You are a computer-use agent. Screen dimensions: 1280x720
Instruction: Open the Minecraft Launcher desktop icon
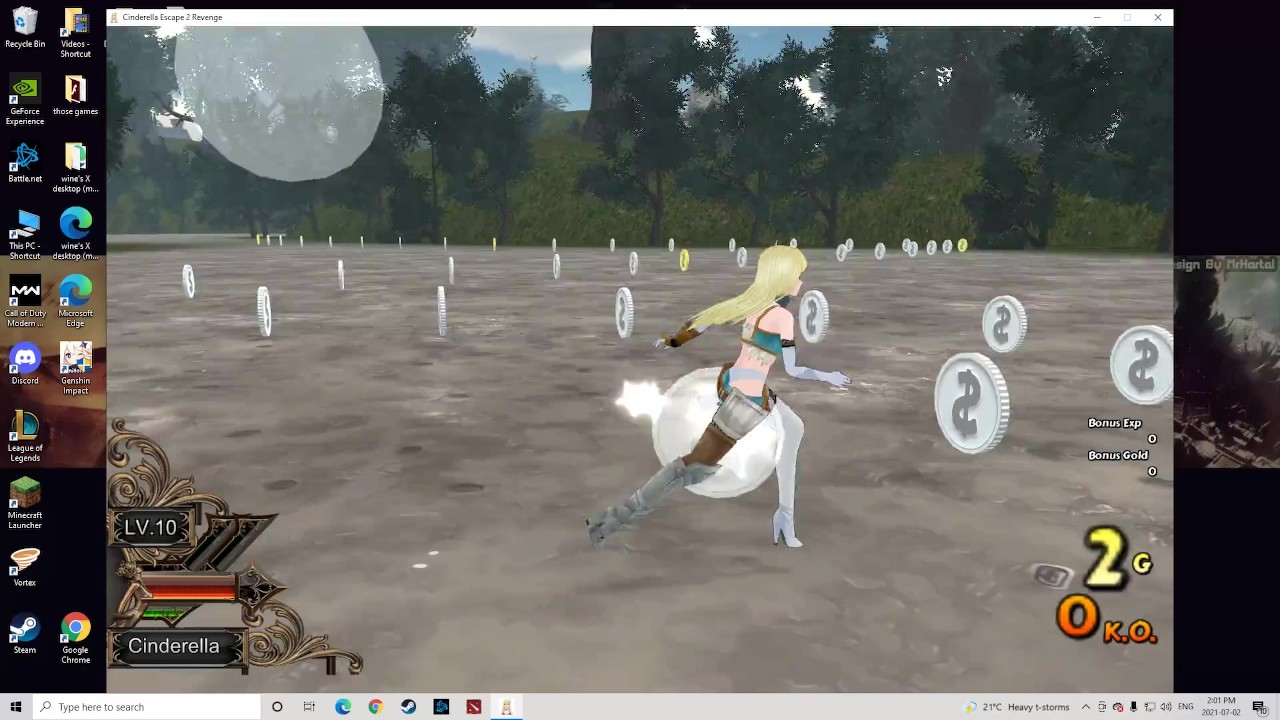pyautogui.click(x=25, y=504)
